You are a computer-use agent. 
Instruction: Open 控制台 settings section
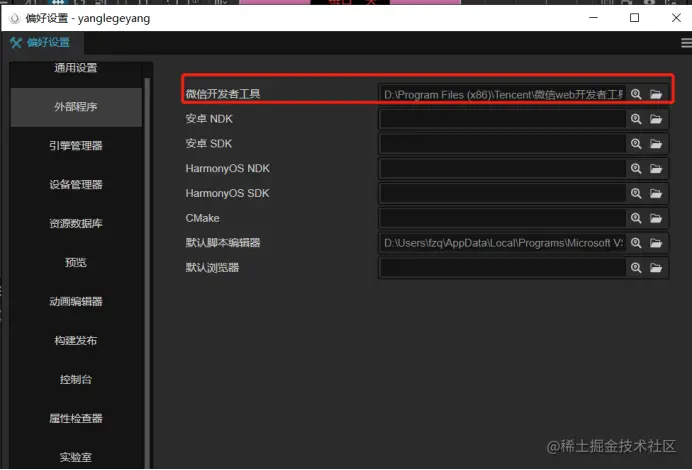click(x=76, y=380)
